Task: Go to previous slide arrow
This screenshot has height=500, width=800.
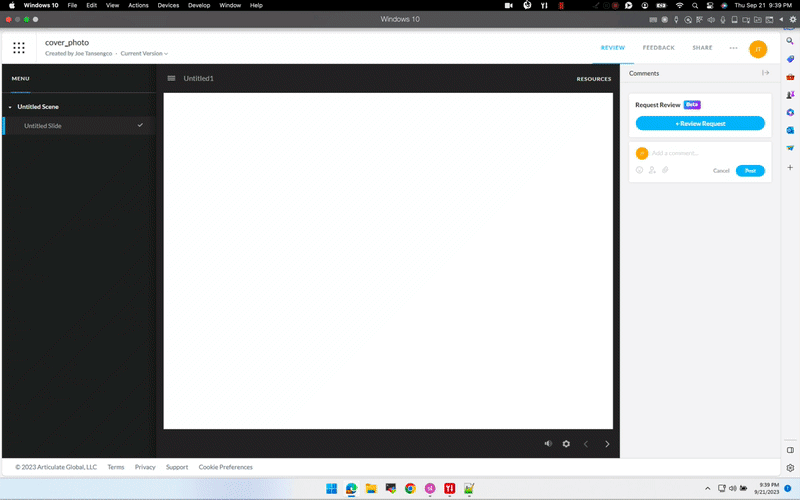Action: [x=586, y=444]
